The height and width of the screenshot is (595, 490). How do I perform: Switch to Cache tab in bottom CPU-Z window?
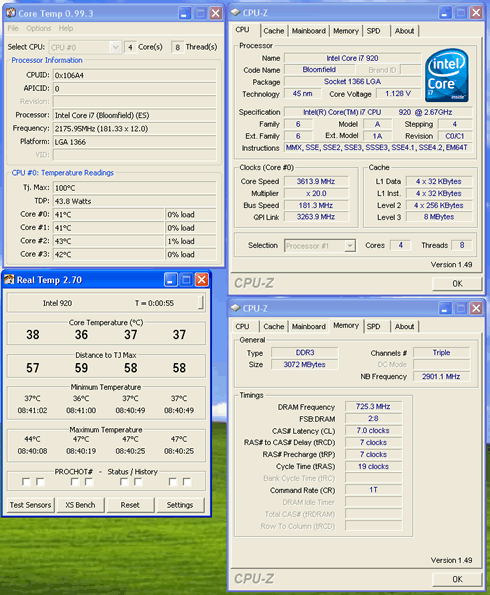click(274, 326)
